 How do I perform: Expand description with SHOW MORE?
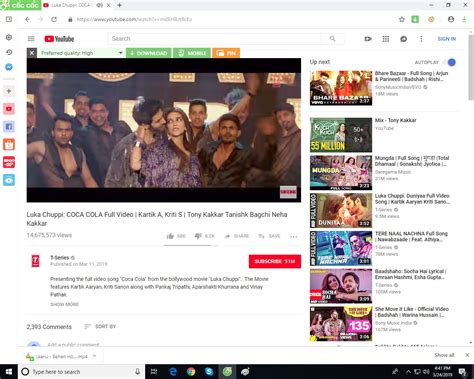tap(64, 304)
